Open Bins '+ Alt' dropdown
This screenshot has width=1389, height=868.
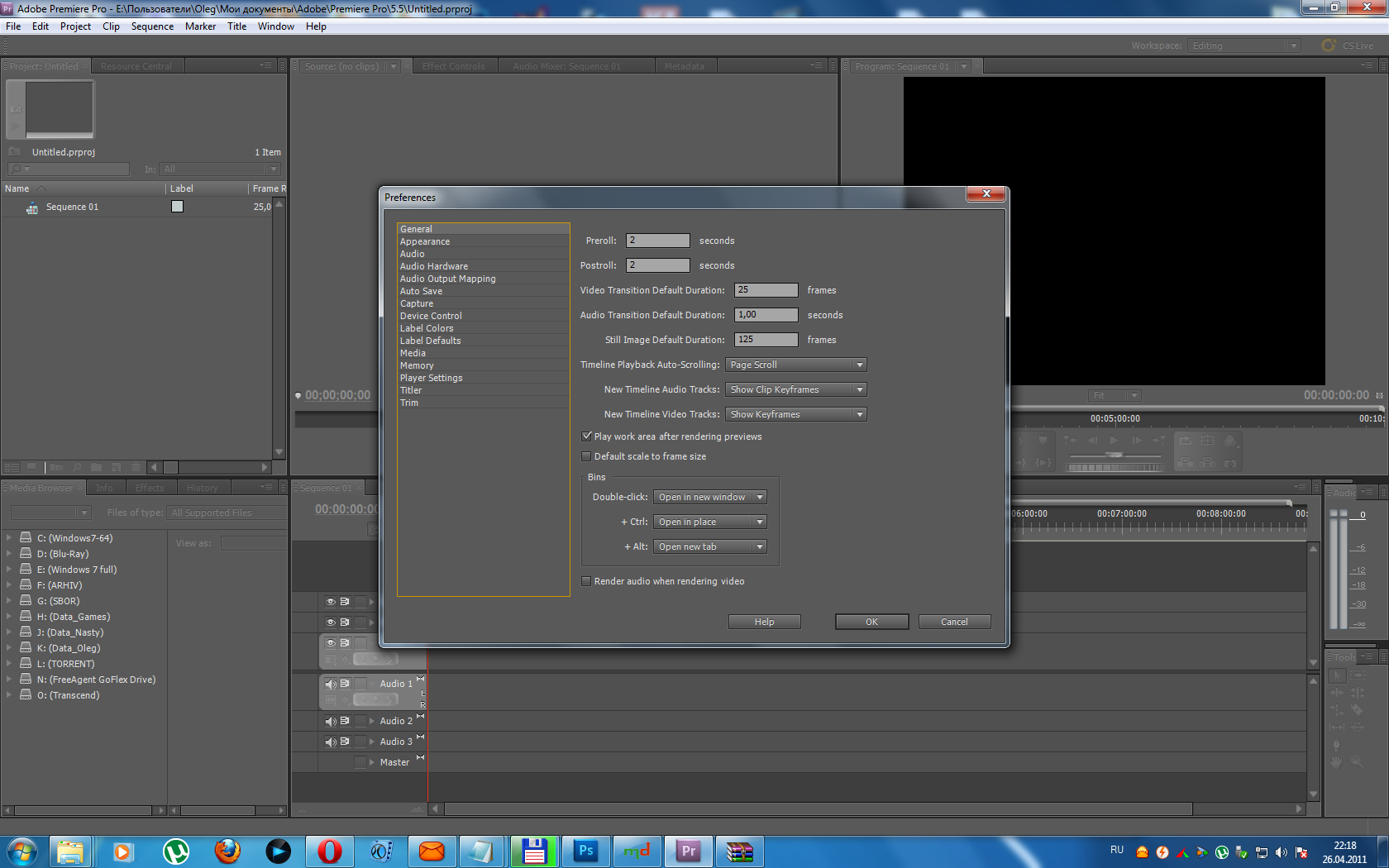pyautogui.click(x=710, y=546)
